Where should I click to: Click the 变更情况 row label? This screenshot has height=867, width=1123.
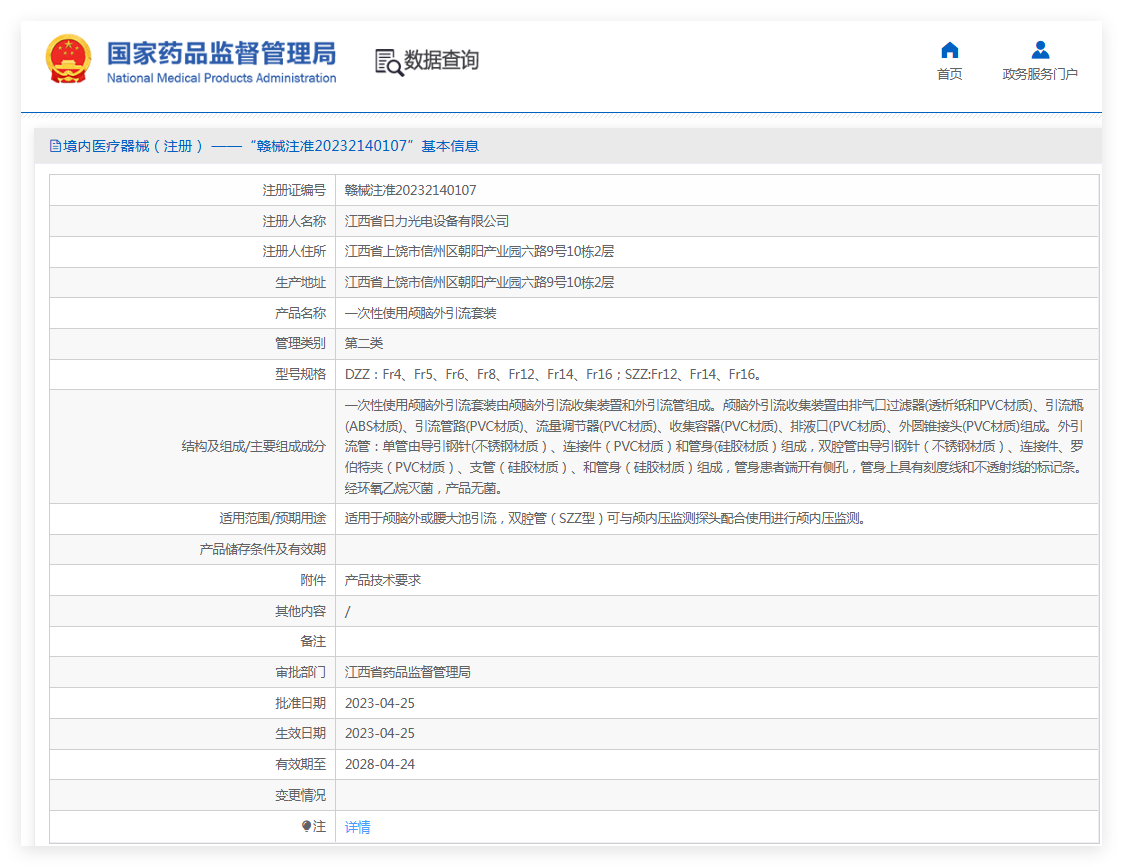point(300,795)
